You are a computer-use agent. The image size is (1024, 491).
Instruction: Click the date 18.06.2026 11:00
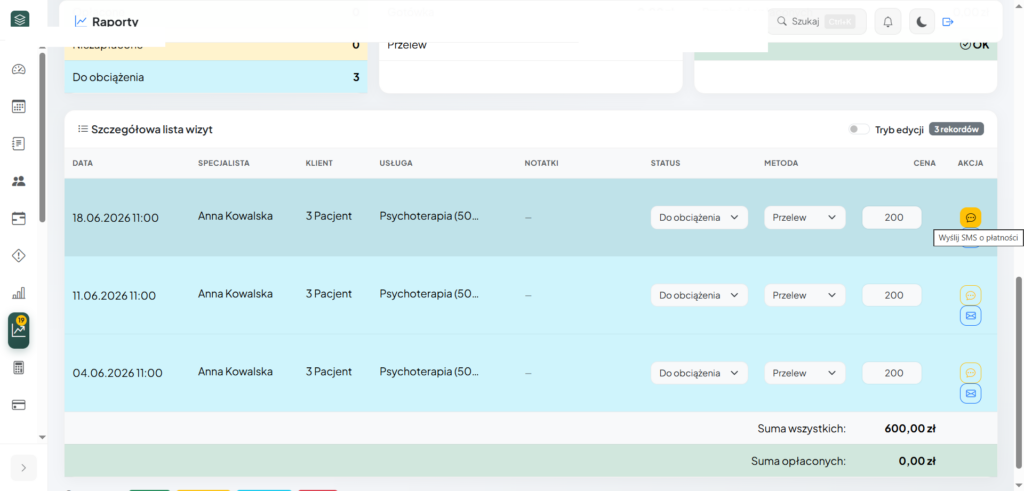click(x=116, y=218)
